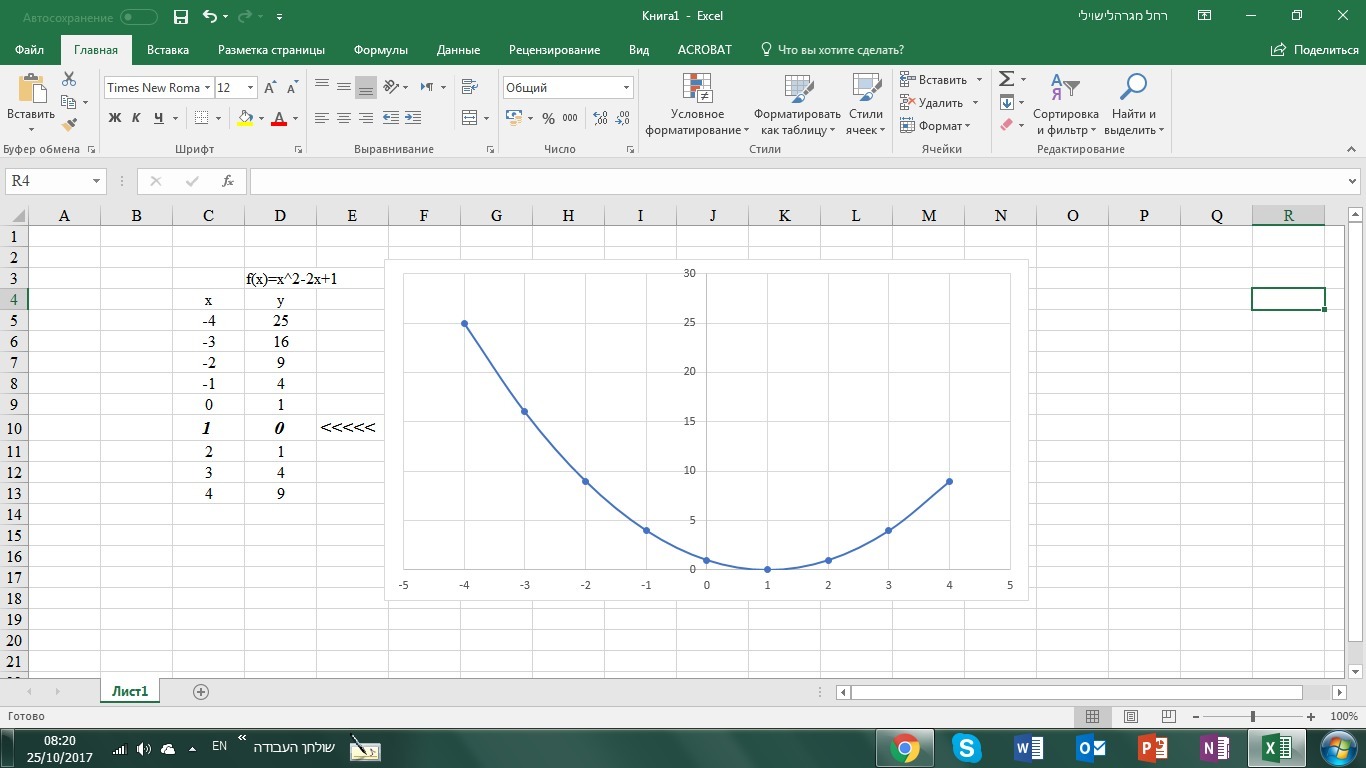This screenshot has width=1366, height=768.
Task: Toggle wrap text
Action: point(470,87)
